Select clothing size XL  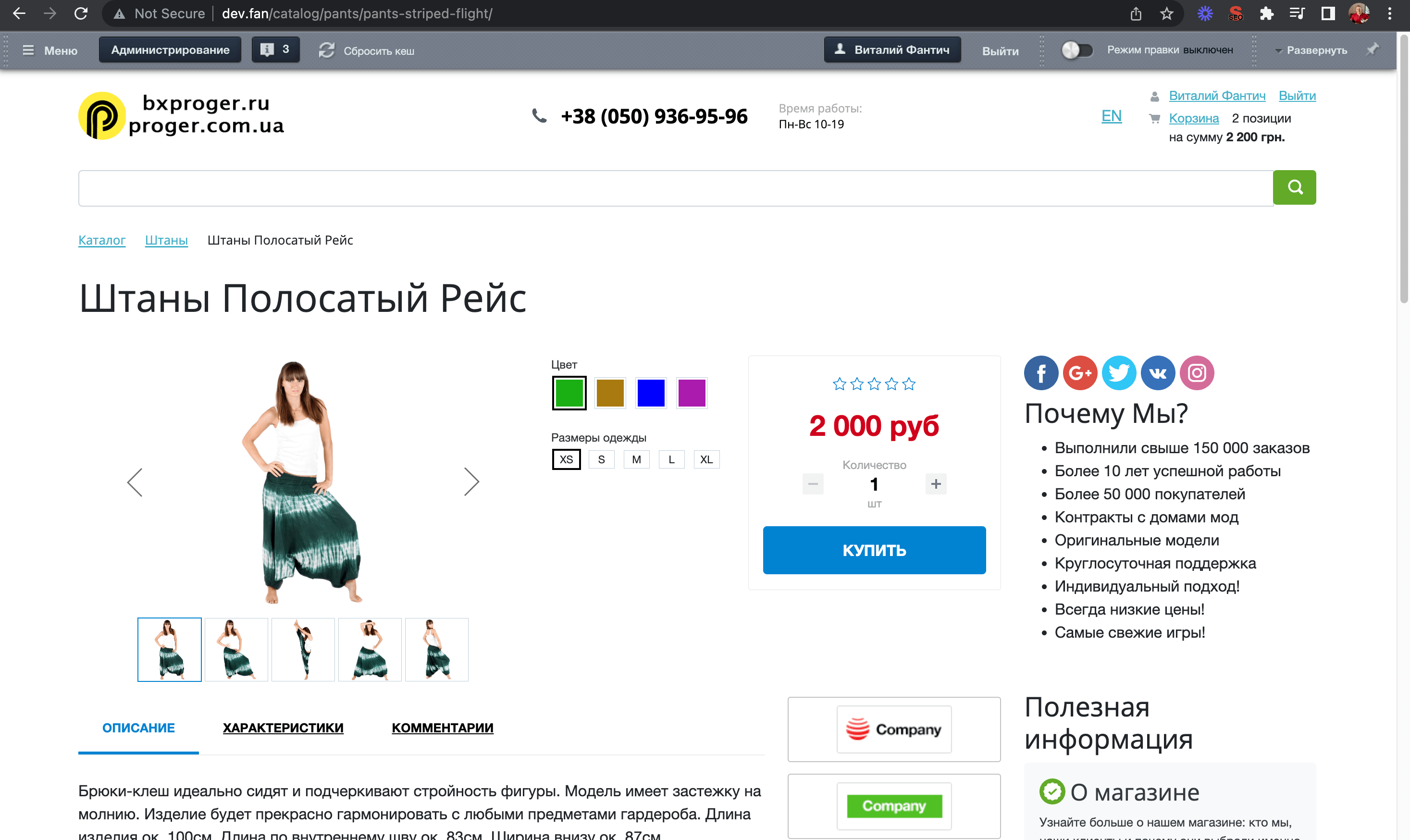point(706,459)
